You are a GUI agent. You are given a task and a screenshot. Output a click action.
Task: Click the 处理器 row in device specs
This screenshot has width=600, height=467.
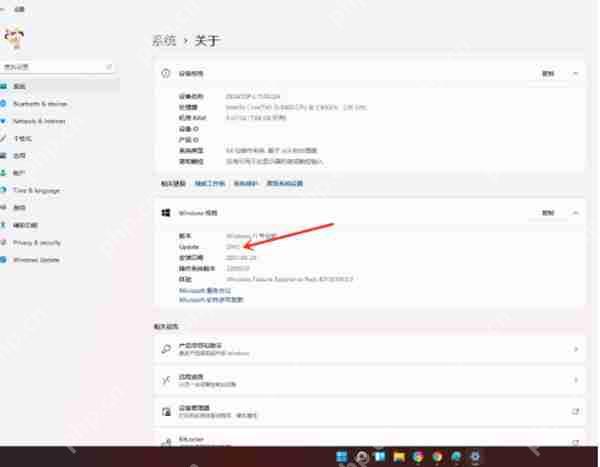coord(273,107)
